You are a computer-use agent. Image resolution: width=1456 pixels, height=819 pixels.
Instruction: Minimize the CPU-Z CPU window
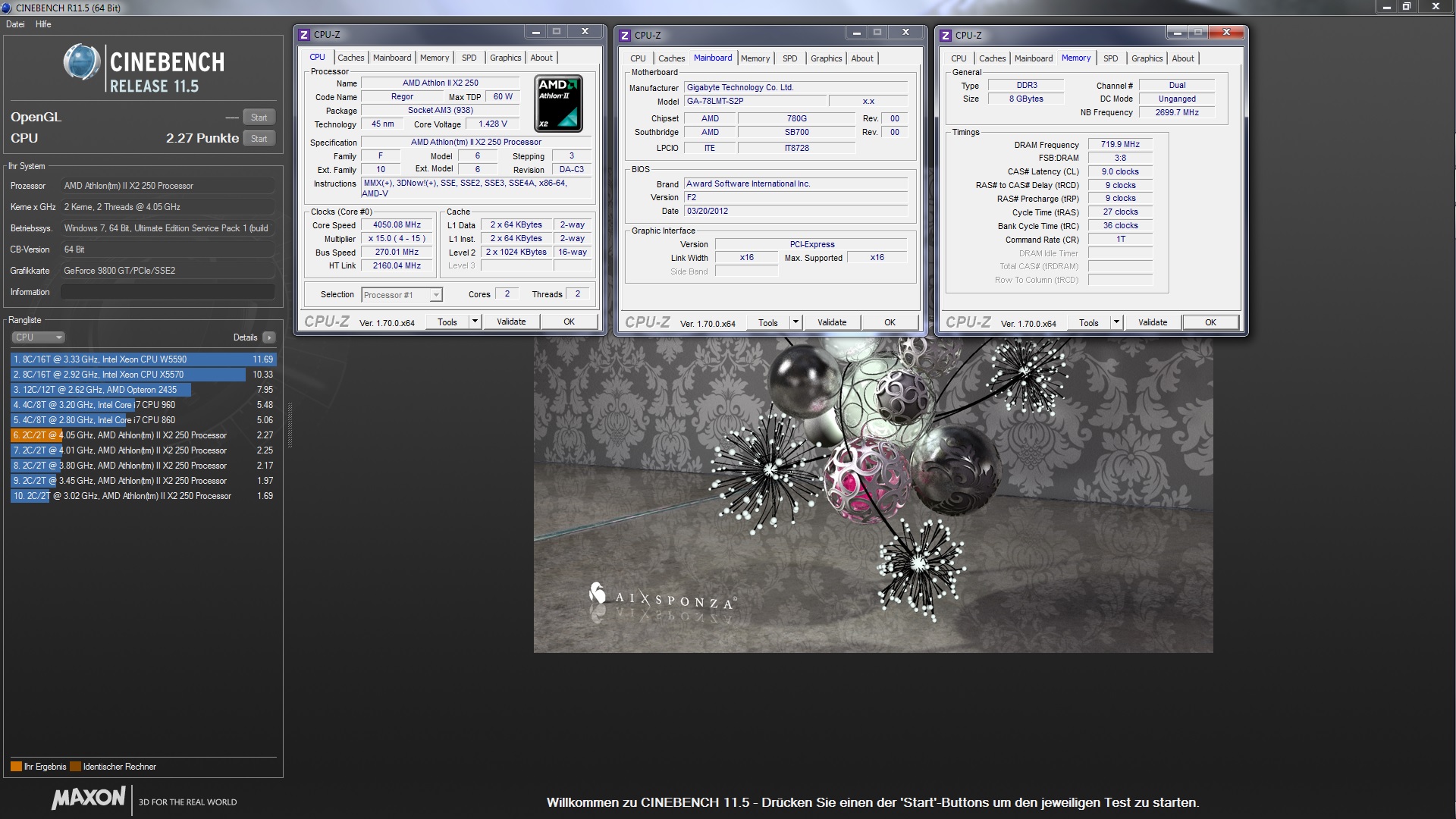click(535, 31)
